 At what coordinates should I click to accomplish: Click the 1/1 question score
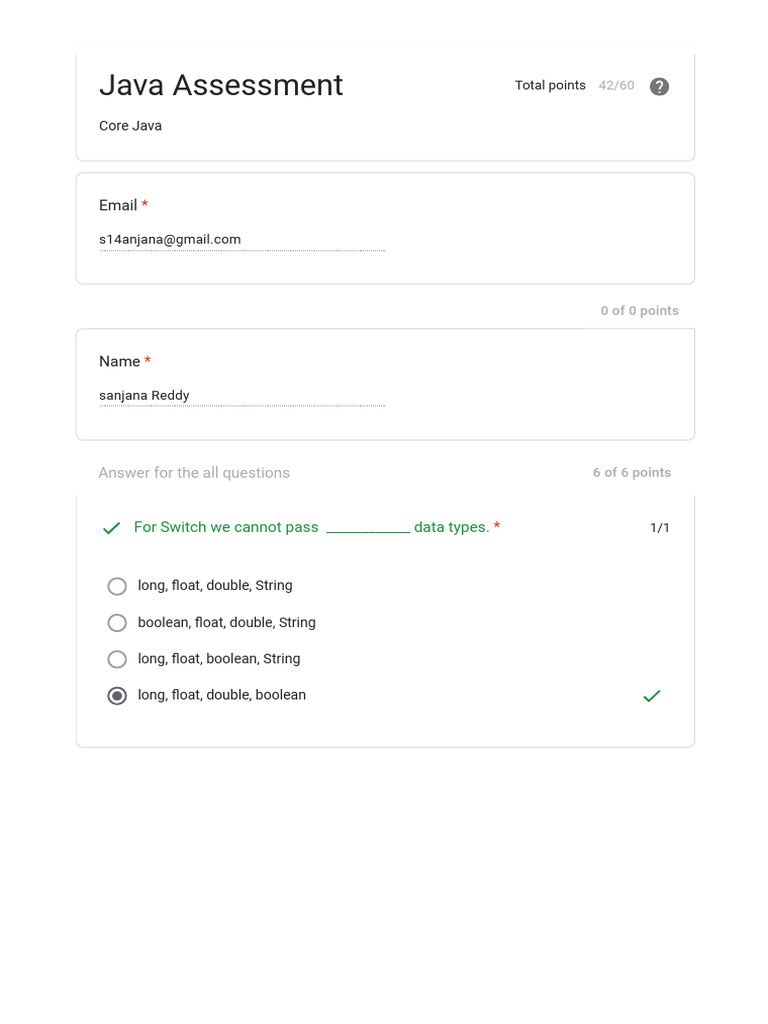click(660, 528)
